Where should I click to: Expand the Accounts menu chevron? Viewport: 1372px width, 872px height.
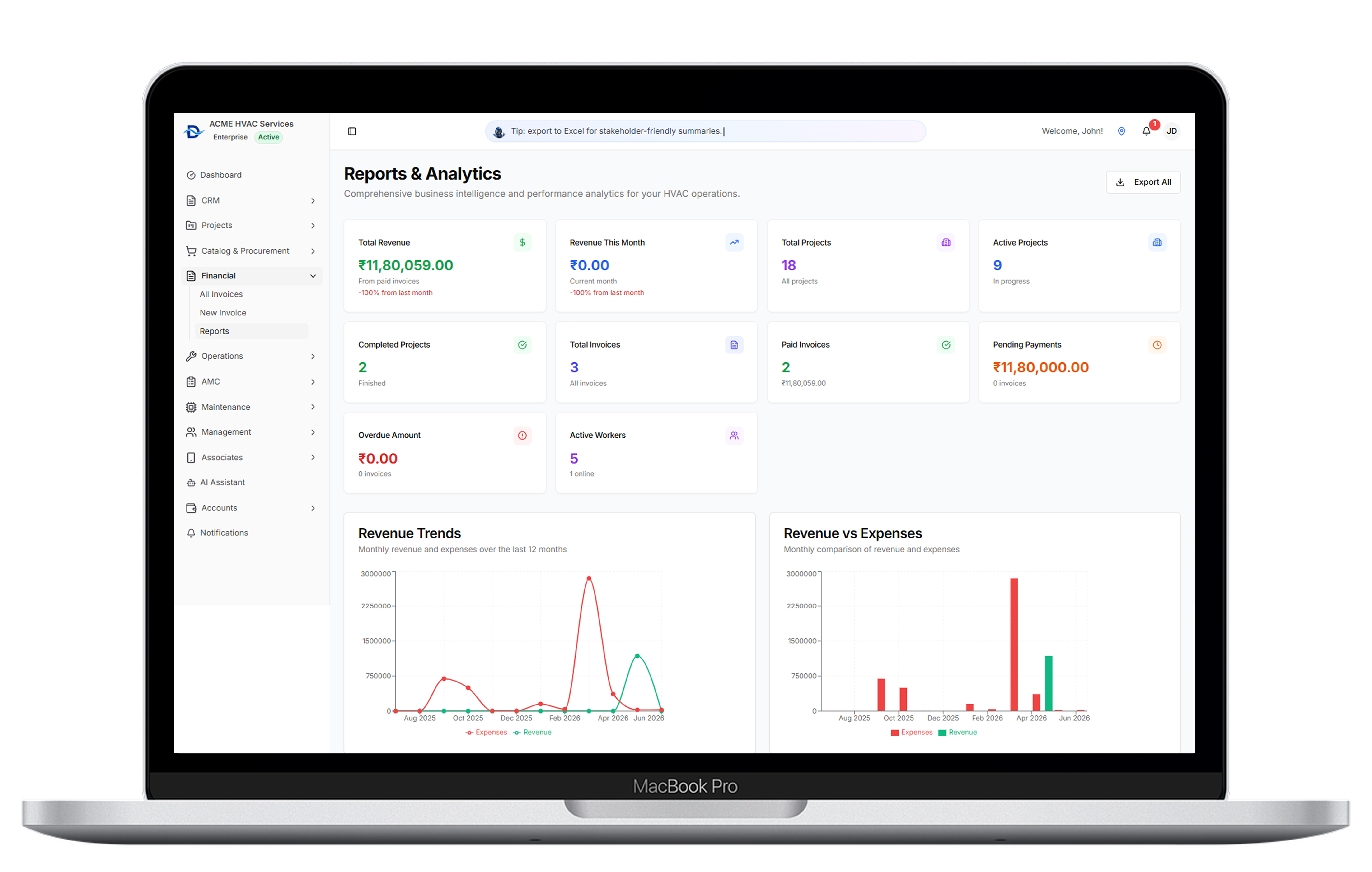point(313,508)
